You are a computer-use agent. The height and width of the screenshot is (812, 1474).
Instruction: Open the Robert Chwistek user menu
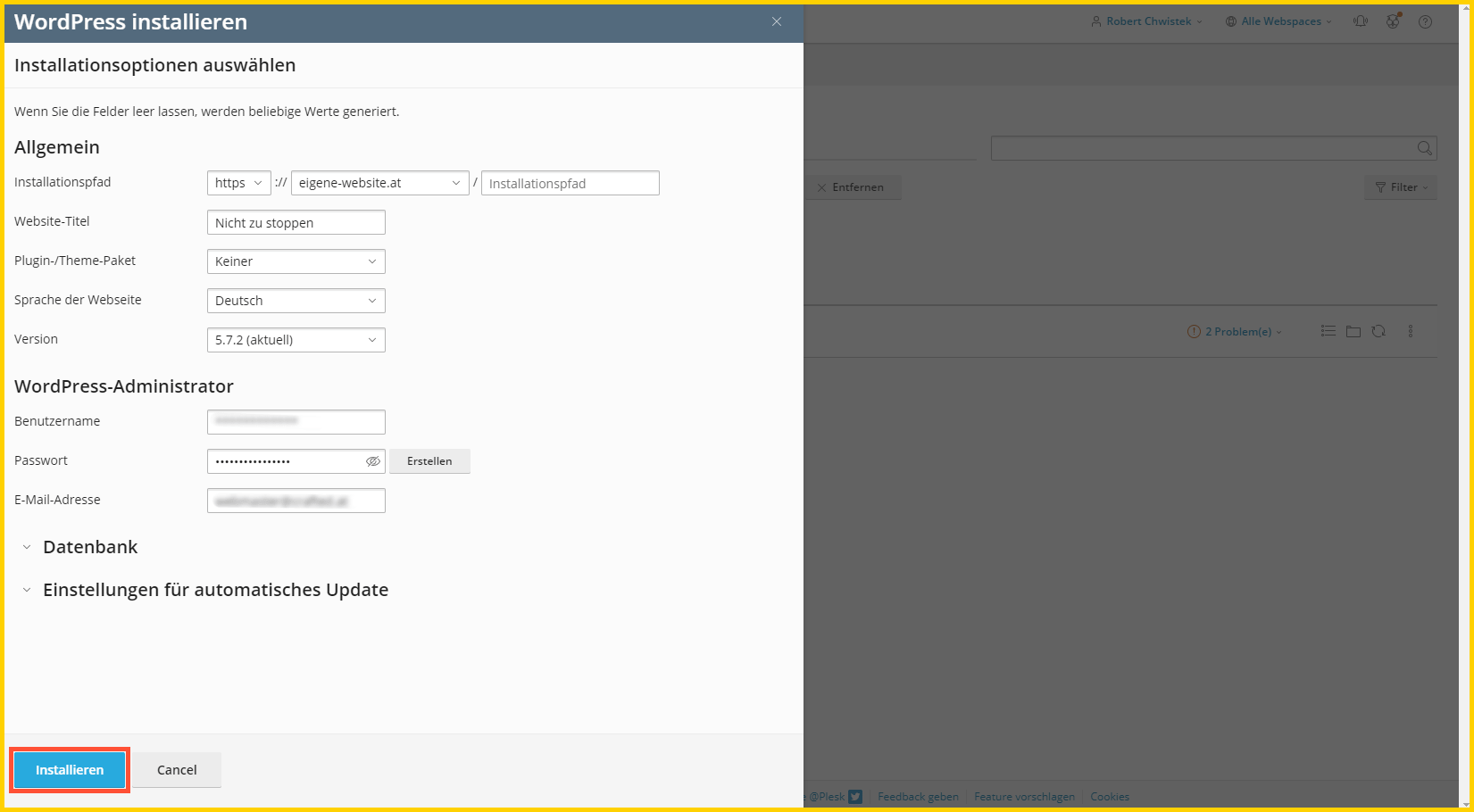[x=1147, y=21]
